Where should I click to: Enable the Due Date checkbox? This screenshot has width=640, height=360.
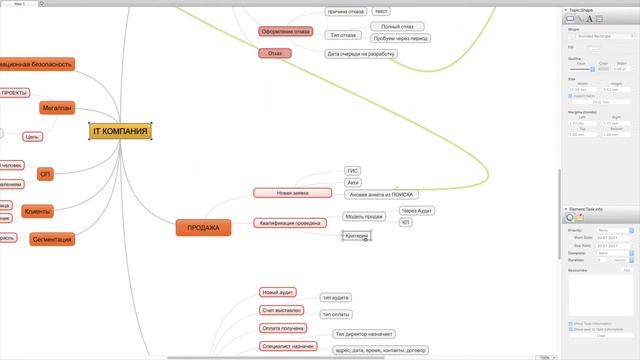coord(571,246)
